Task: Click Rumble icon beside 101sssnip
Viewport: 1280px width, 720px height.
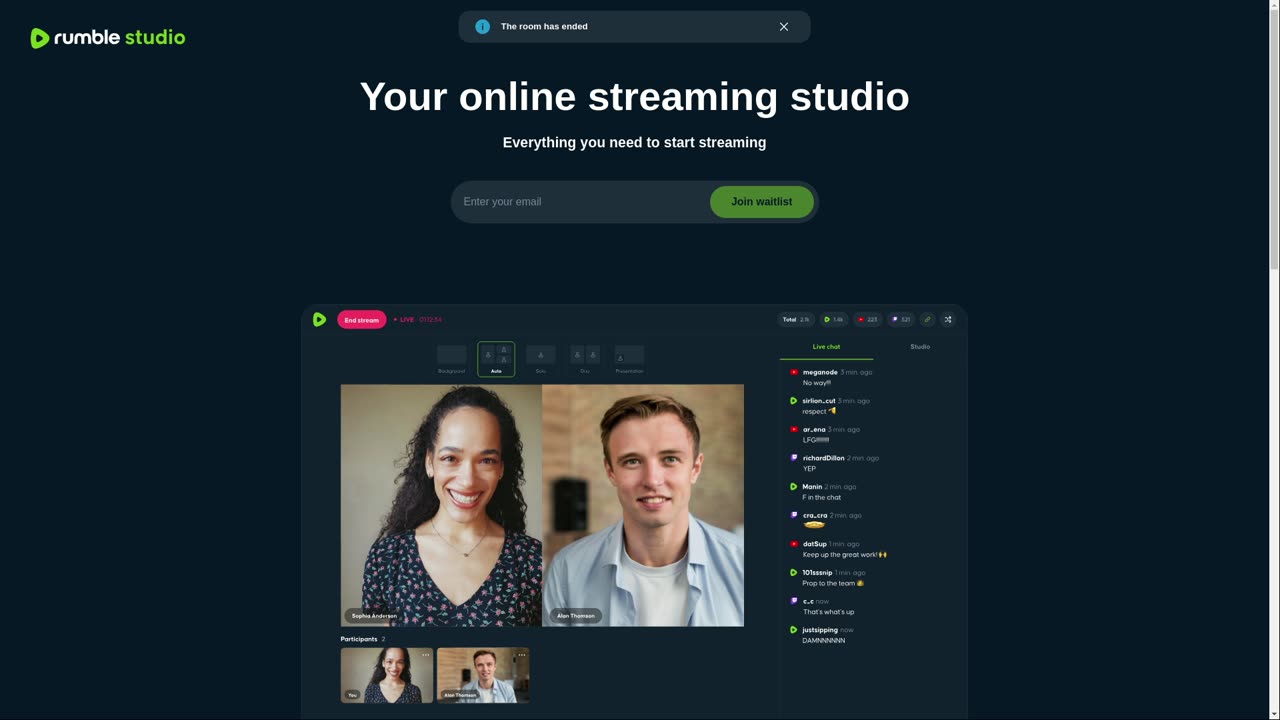Action: click(x=794, y=573)
